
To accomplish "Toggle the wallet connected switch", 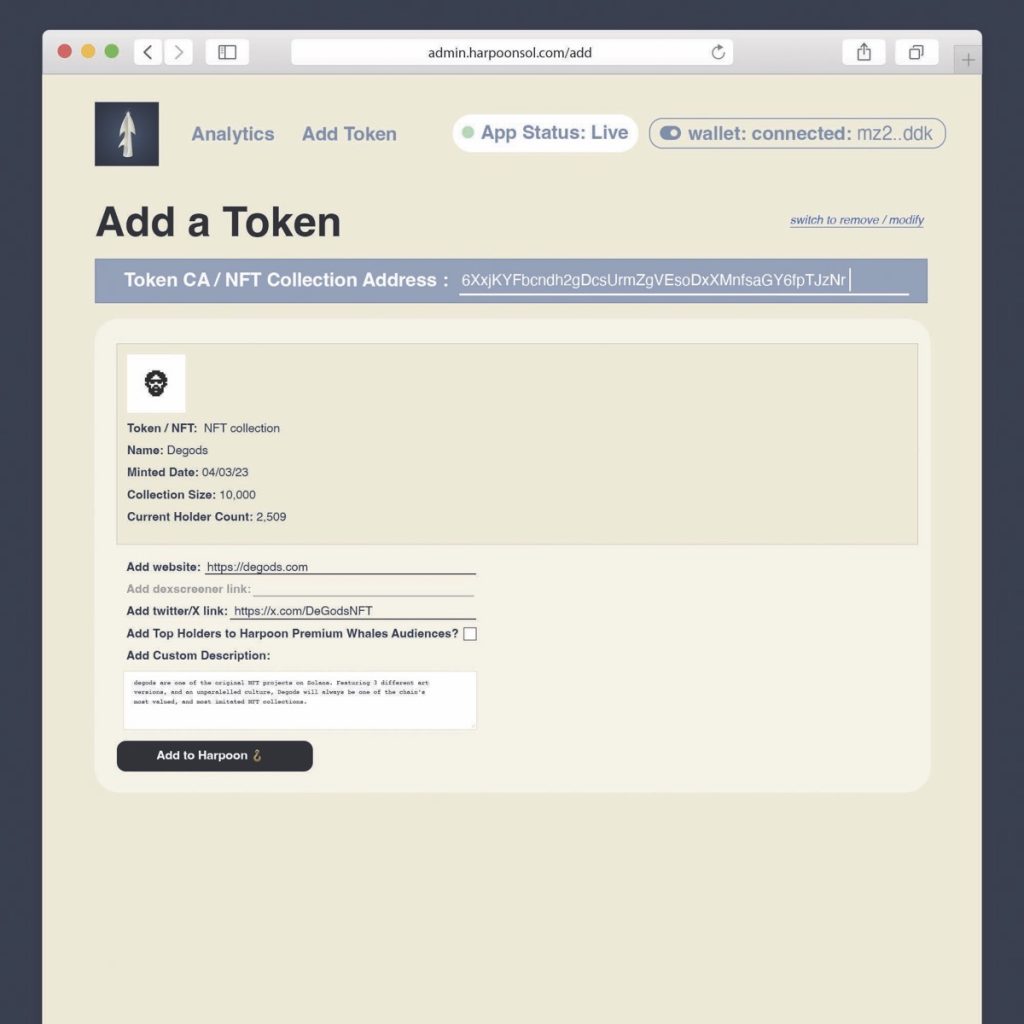I will [x=670, y=133].
